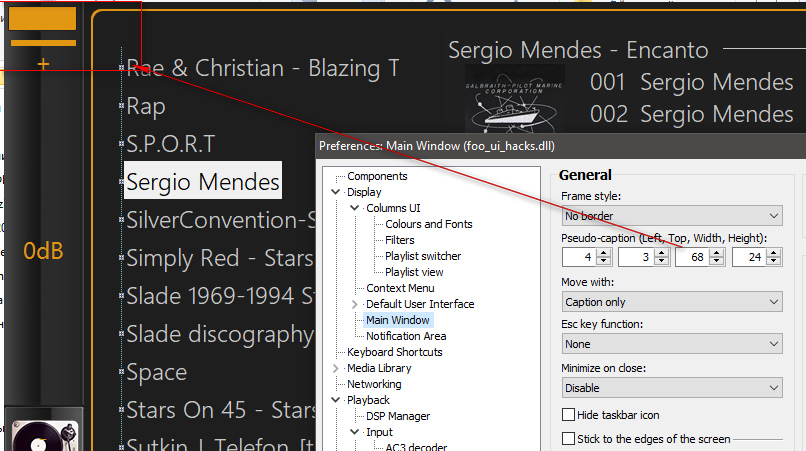The width and height of the screenshot is (806, 451).
Task: Click the orange plus volume button
Action: point(42,64)
